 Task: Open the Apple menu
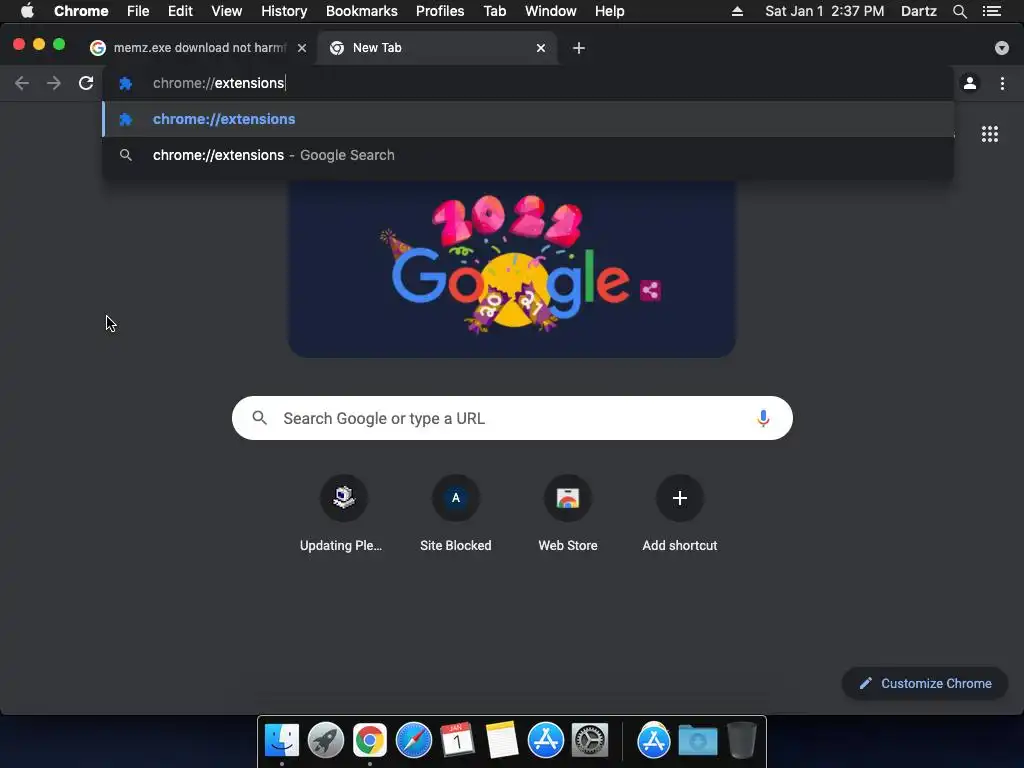[x=27, y=11]
